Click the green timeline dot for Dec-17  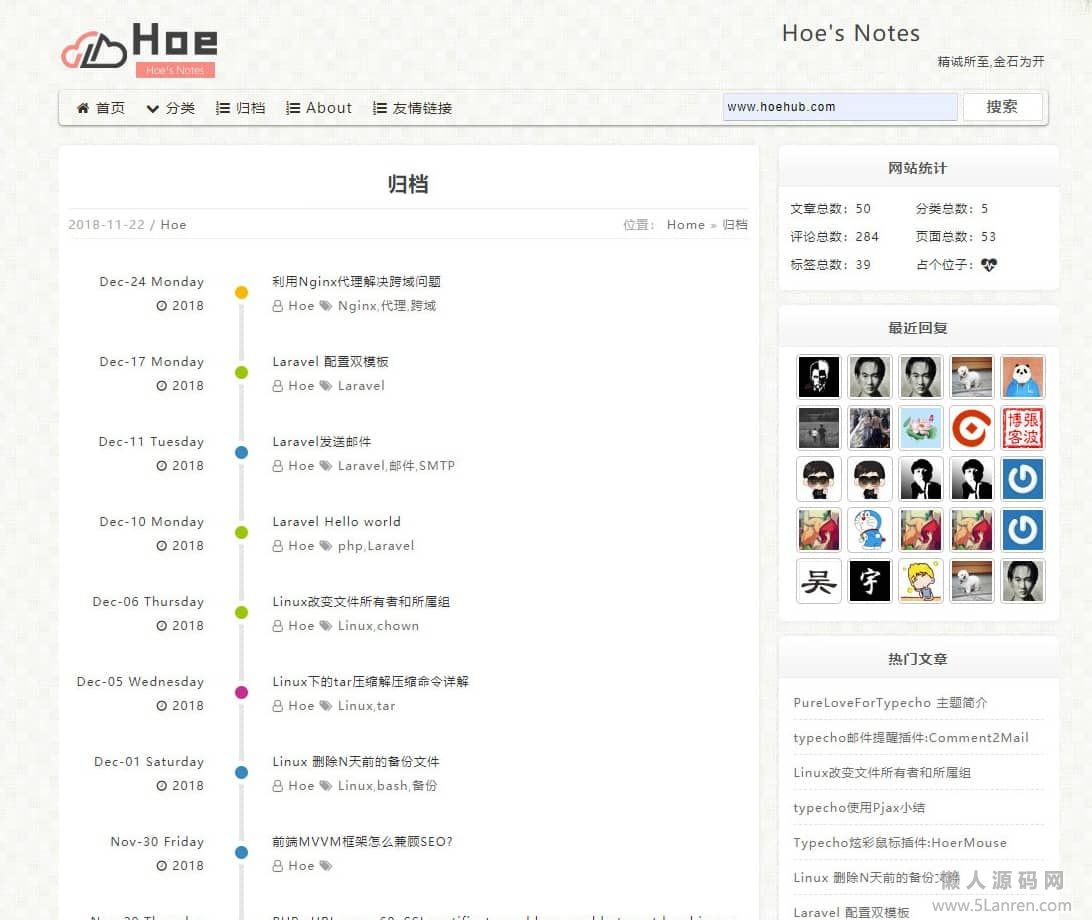tap(242, 373)
